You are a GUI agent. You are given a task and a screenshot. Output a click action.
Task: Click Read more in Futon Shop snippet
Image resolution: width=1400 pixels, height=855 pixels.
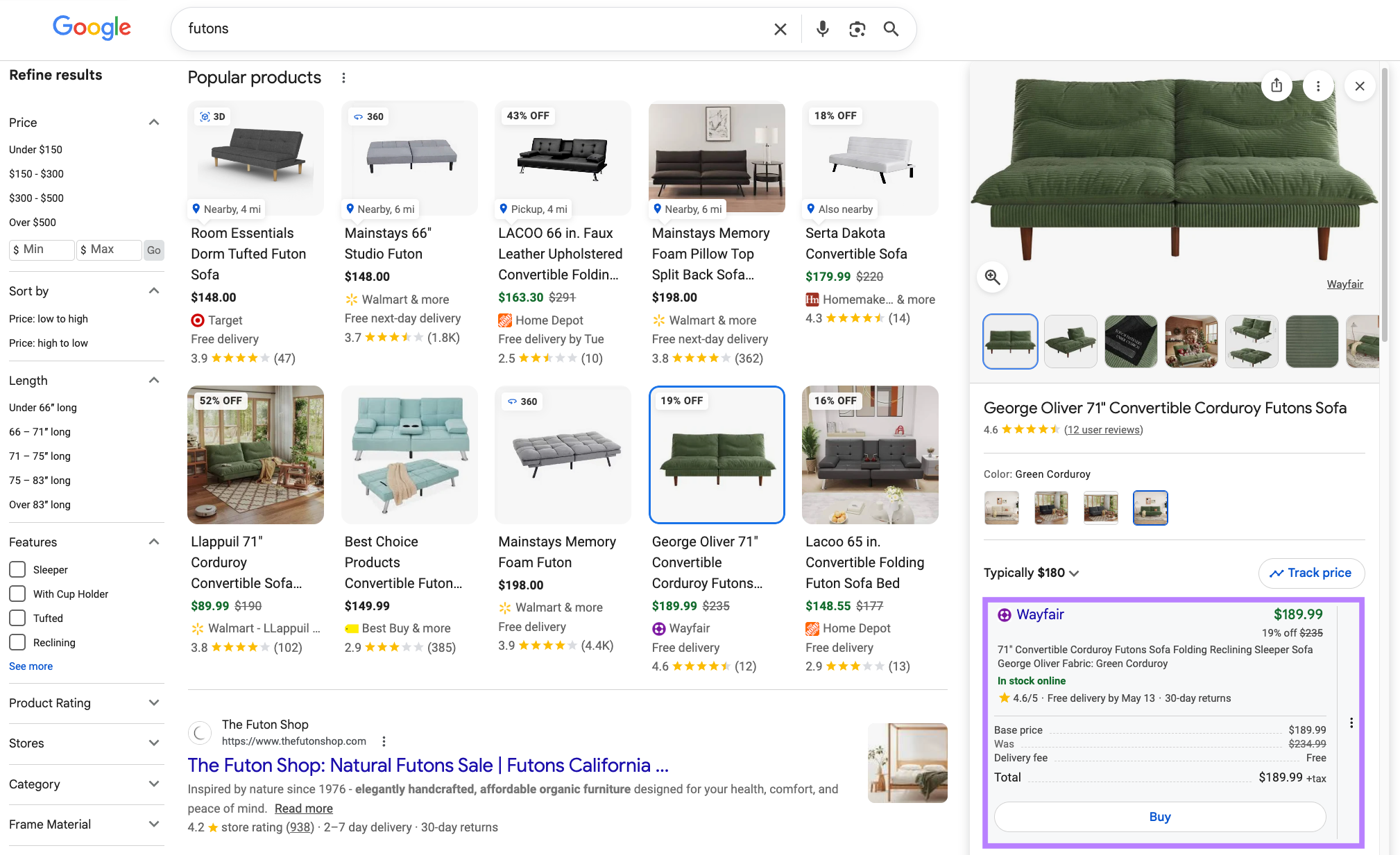click(x=304, y=809)
